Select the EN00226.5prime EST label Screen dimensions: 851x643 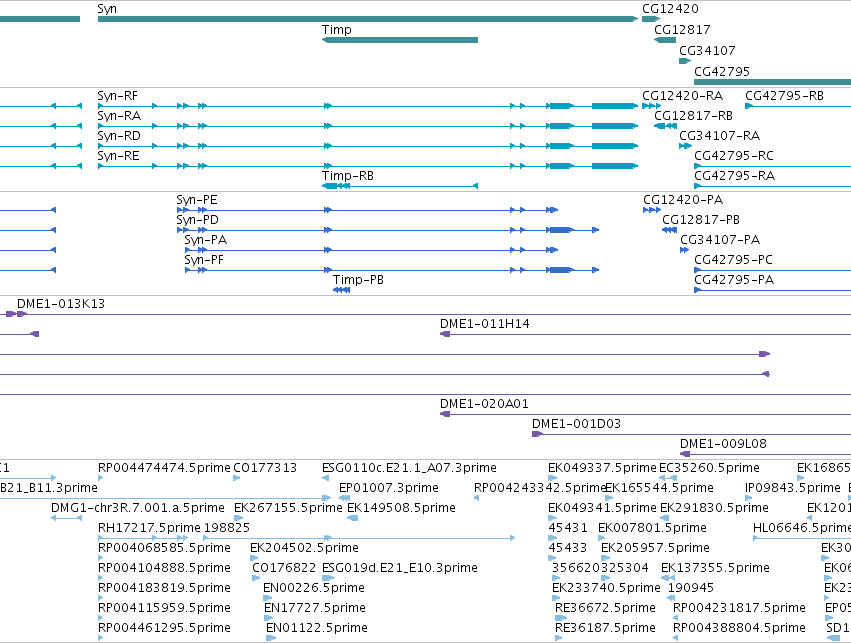[314, 588]
